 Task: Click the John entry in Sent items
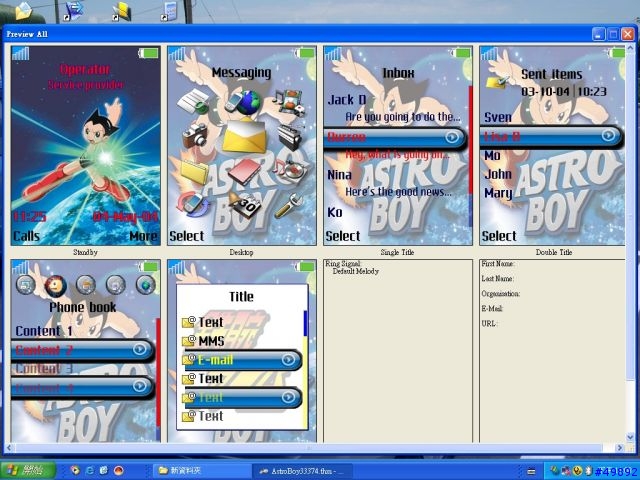click(498, 174)
